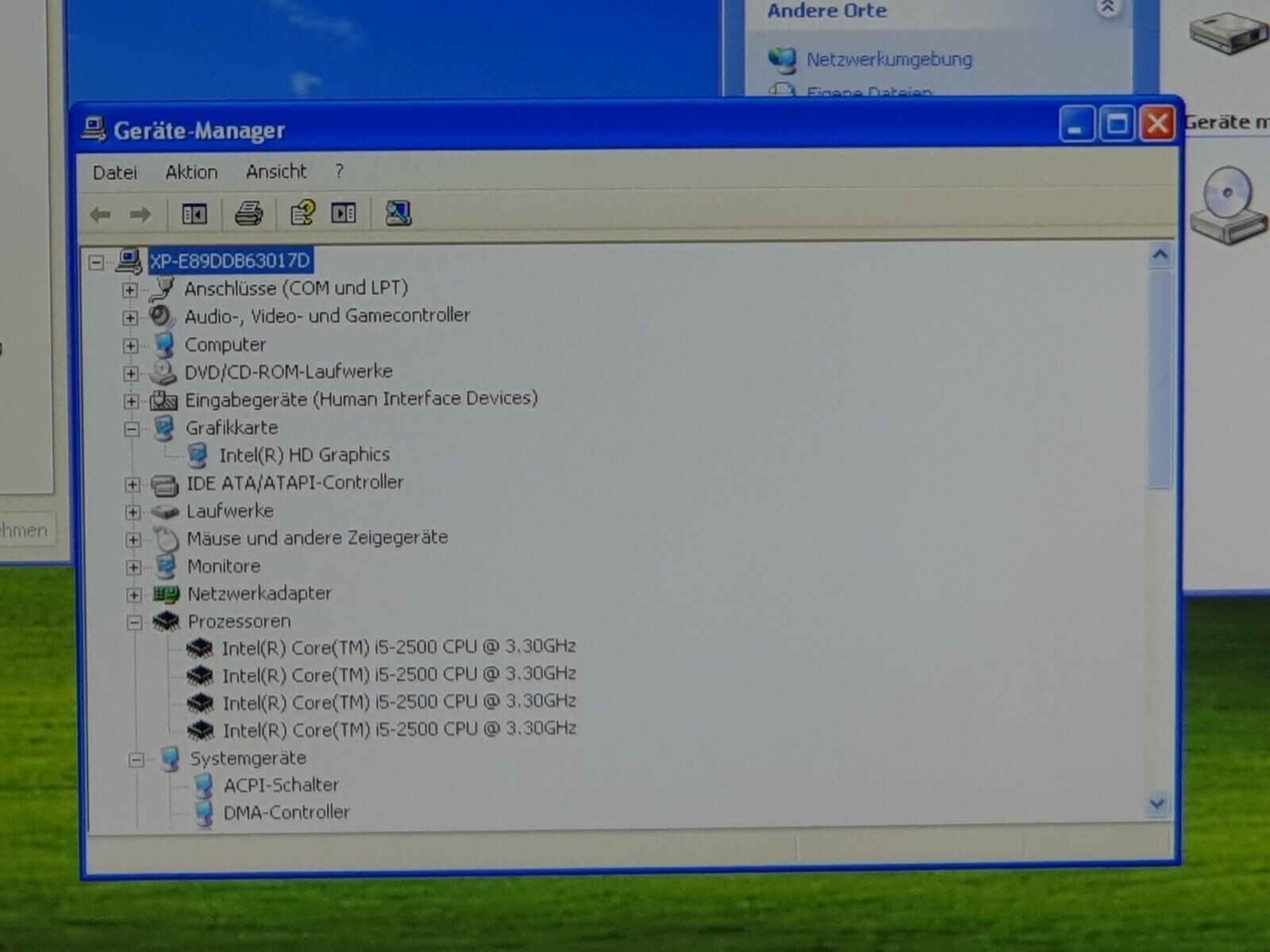The width and height of the screenshot is (1270, 952).
Task: Collapse the Prozessoren category
Action: [134, 623]
